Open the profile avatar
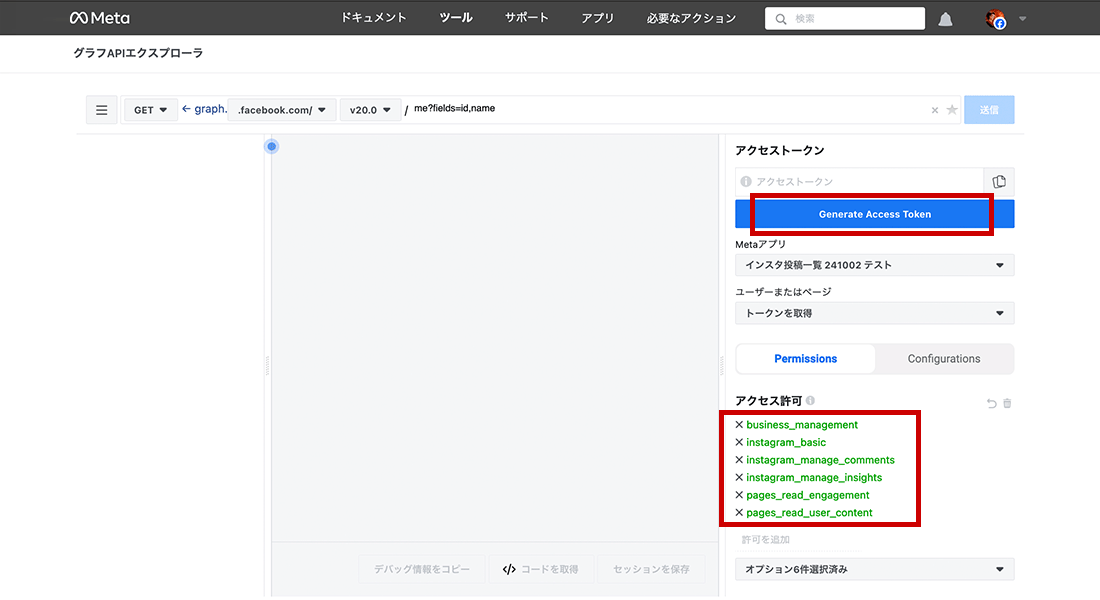 (x=995, y=19)
